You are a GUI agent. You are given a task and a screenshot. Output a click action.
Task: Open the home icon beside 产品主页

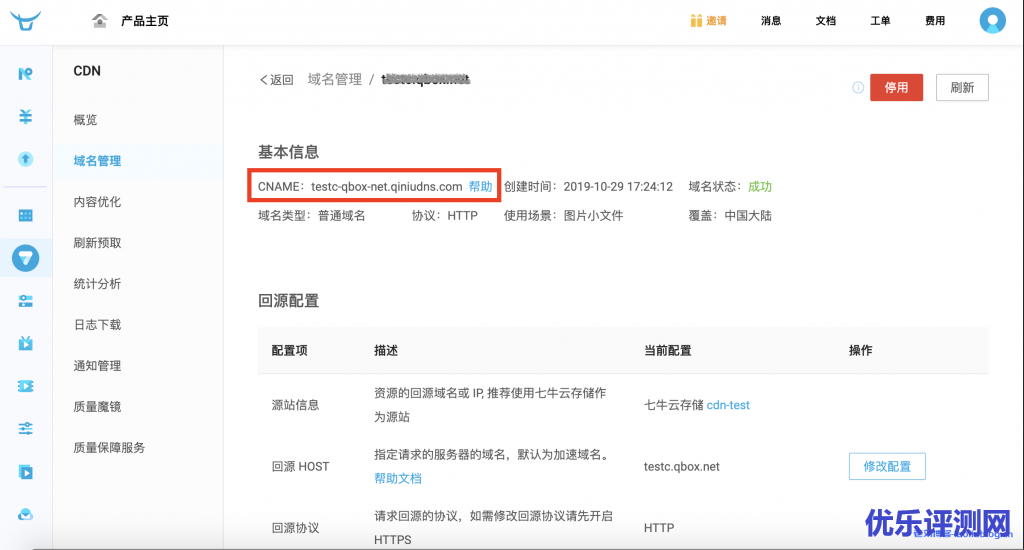(x=99, y=21)
